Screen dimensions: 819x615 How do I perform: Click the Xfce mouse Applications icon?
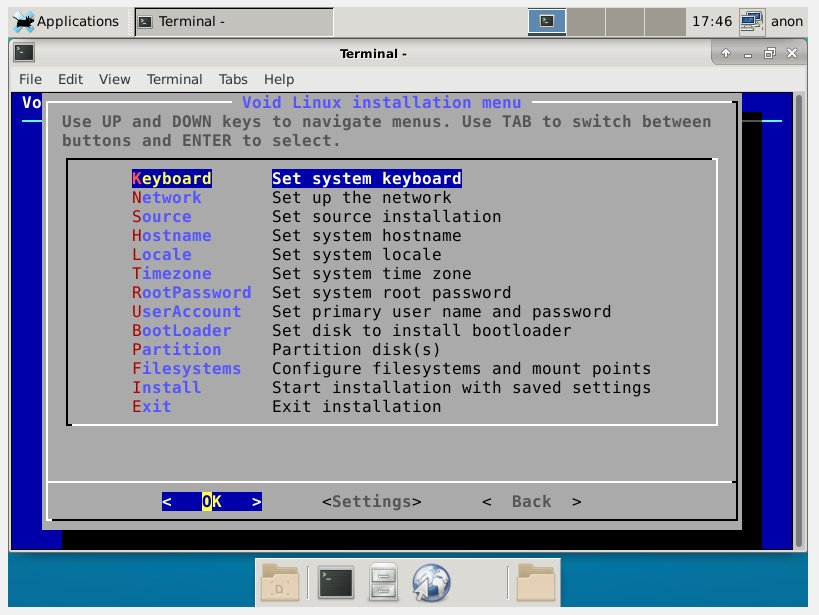coord(24,21)
